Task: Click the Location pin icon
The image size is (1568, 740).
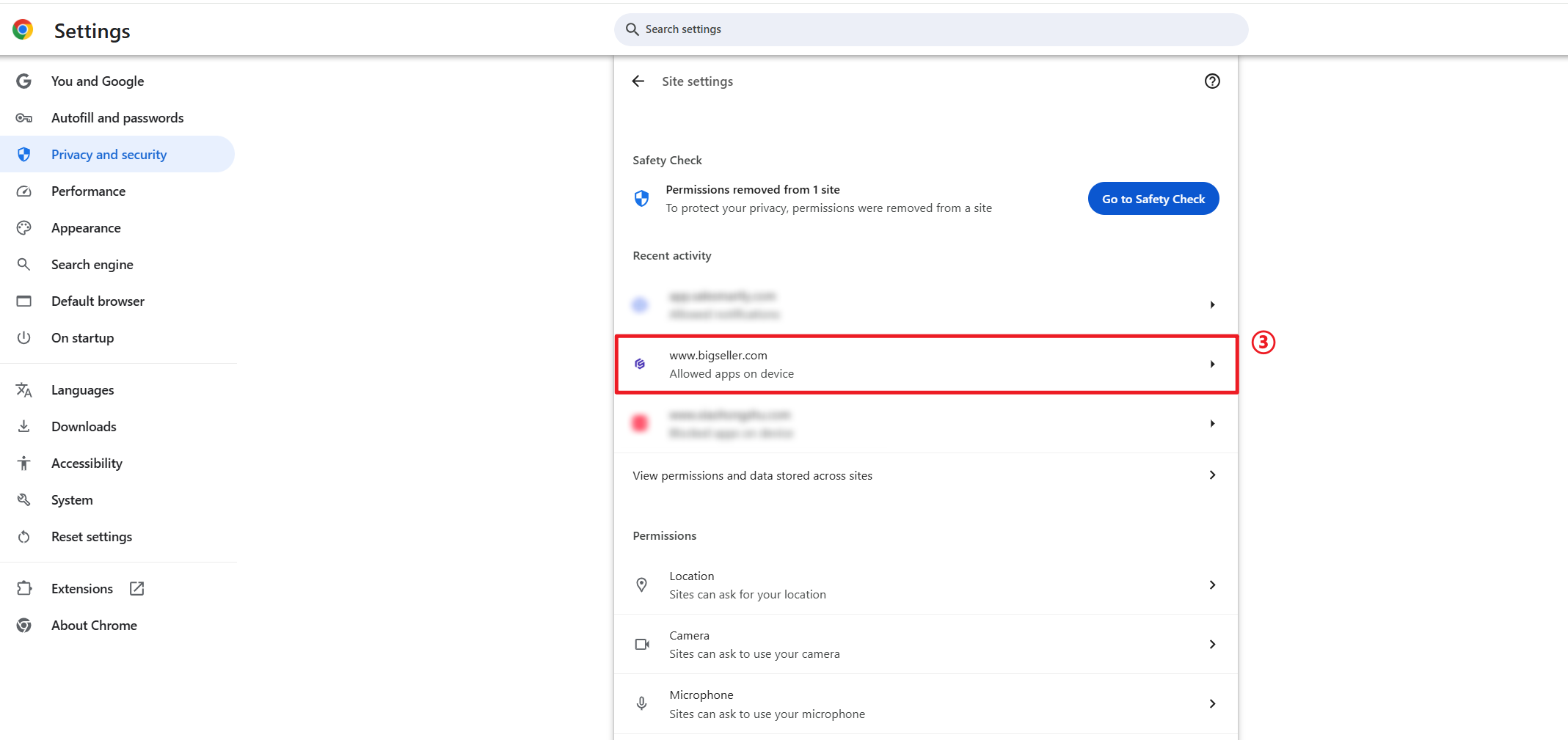Action: [641, 585]
